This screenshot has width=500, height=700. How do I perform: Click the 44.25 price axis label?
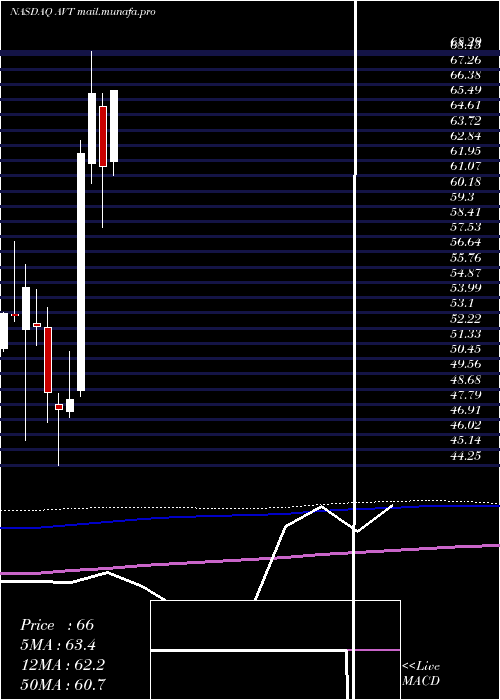pyautogui.click(x=466, y=455)
